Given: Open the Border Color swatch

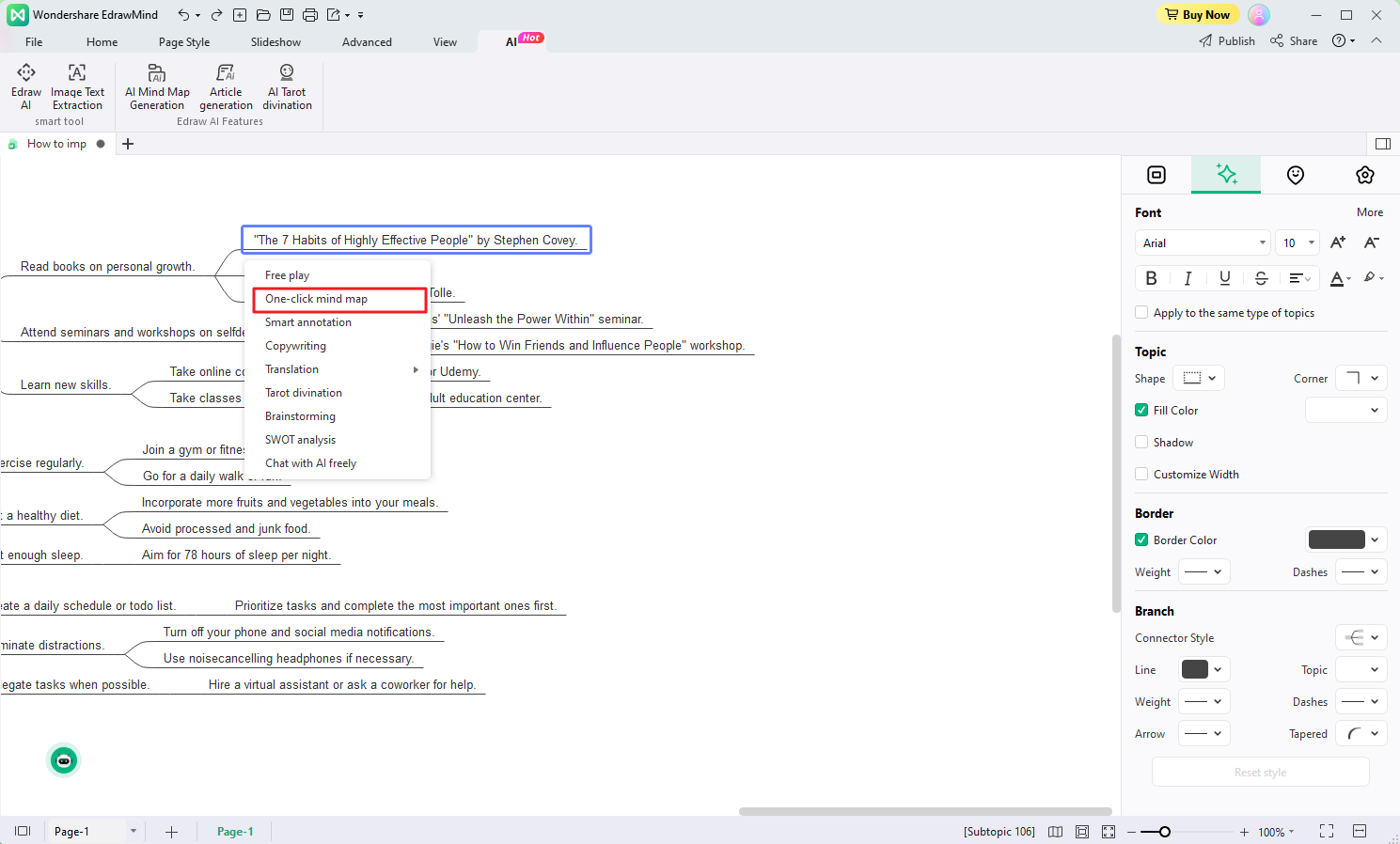Looking at the screenshot, I should [1345, 539].
